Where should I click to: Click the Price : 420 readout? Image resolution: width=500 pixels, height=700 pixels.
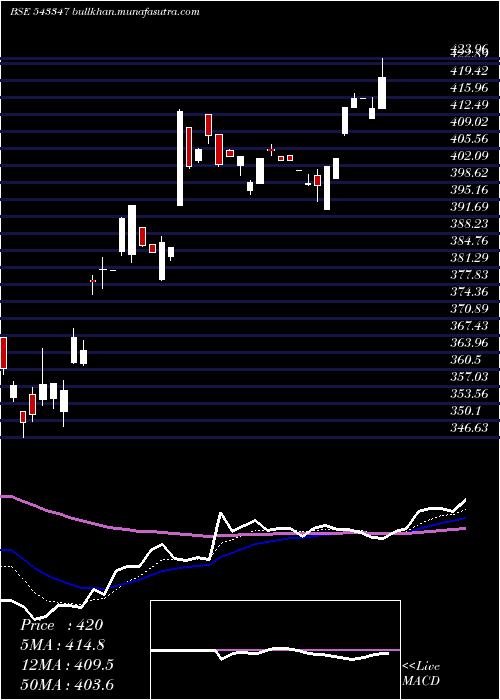tap(62, 625)
